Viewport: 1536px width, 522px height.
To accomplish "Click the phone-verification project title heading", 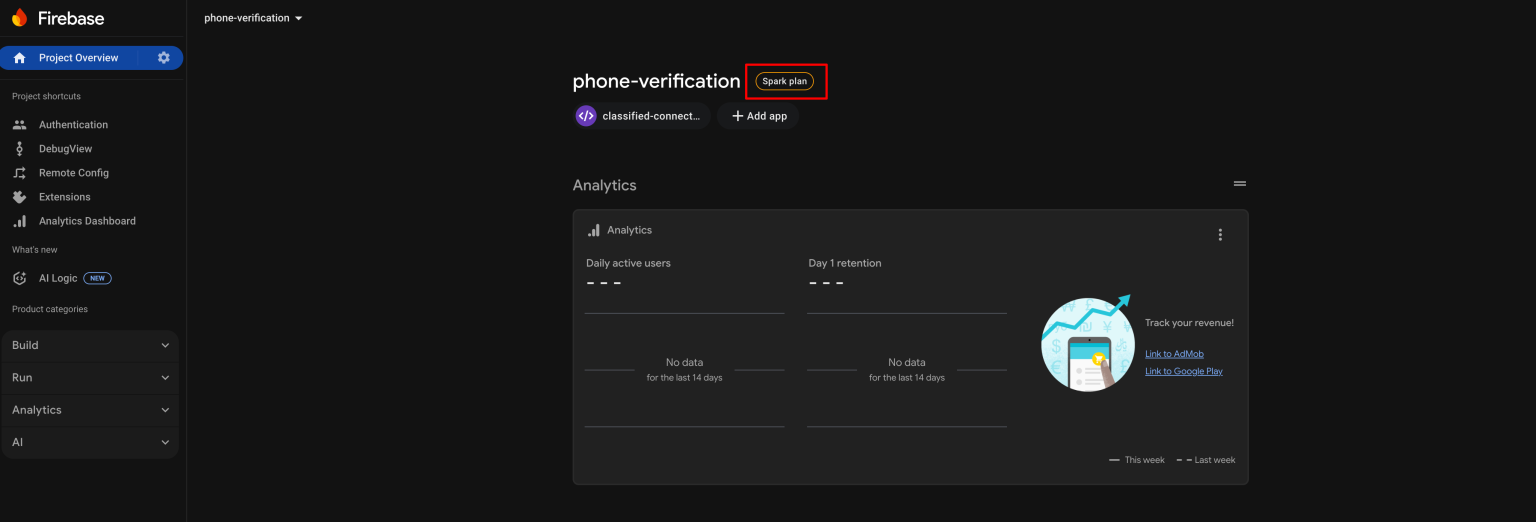I will click(x=657, y=81).
